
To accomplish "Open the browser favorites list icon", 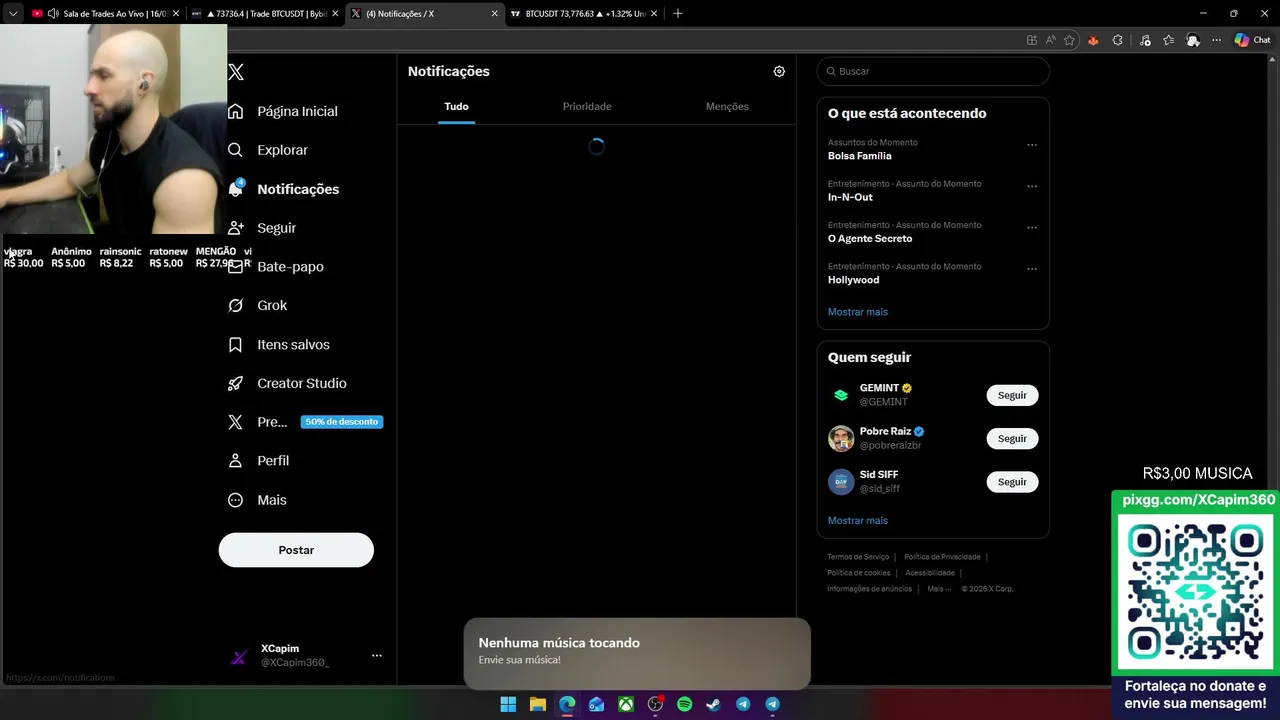I will (x=1168, y=40).
